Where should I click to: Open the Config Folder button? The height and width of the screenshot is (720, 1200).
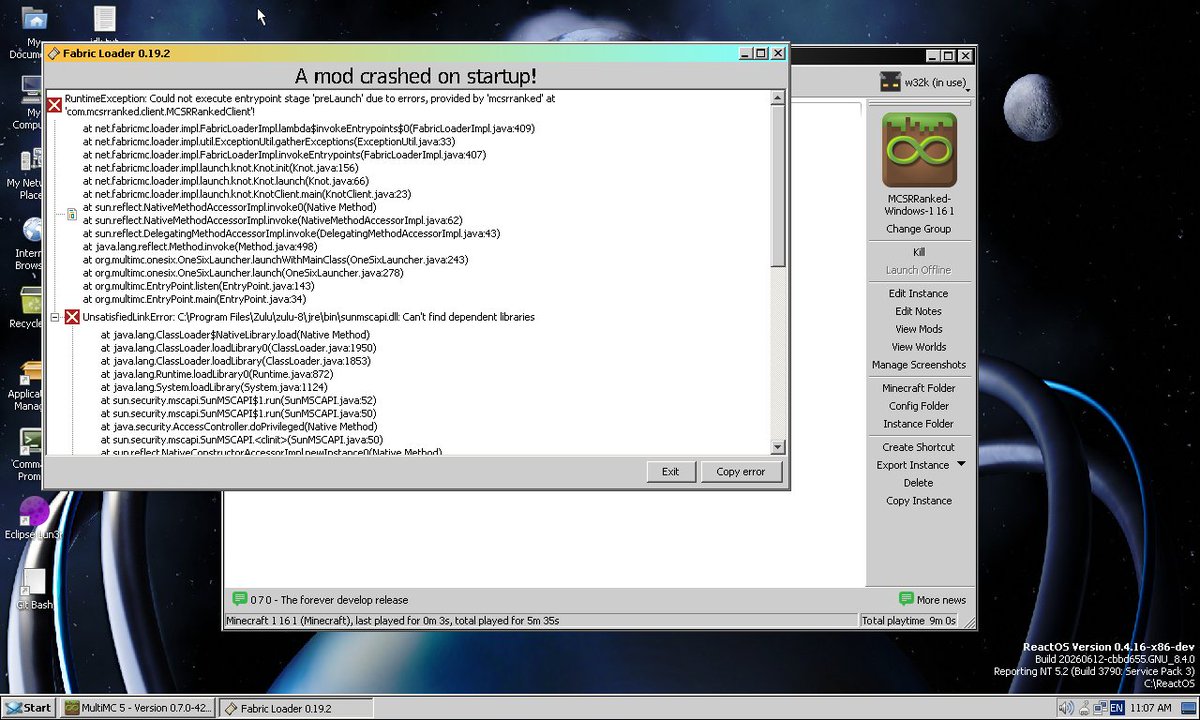[x=918, y=406]
